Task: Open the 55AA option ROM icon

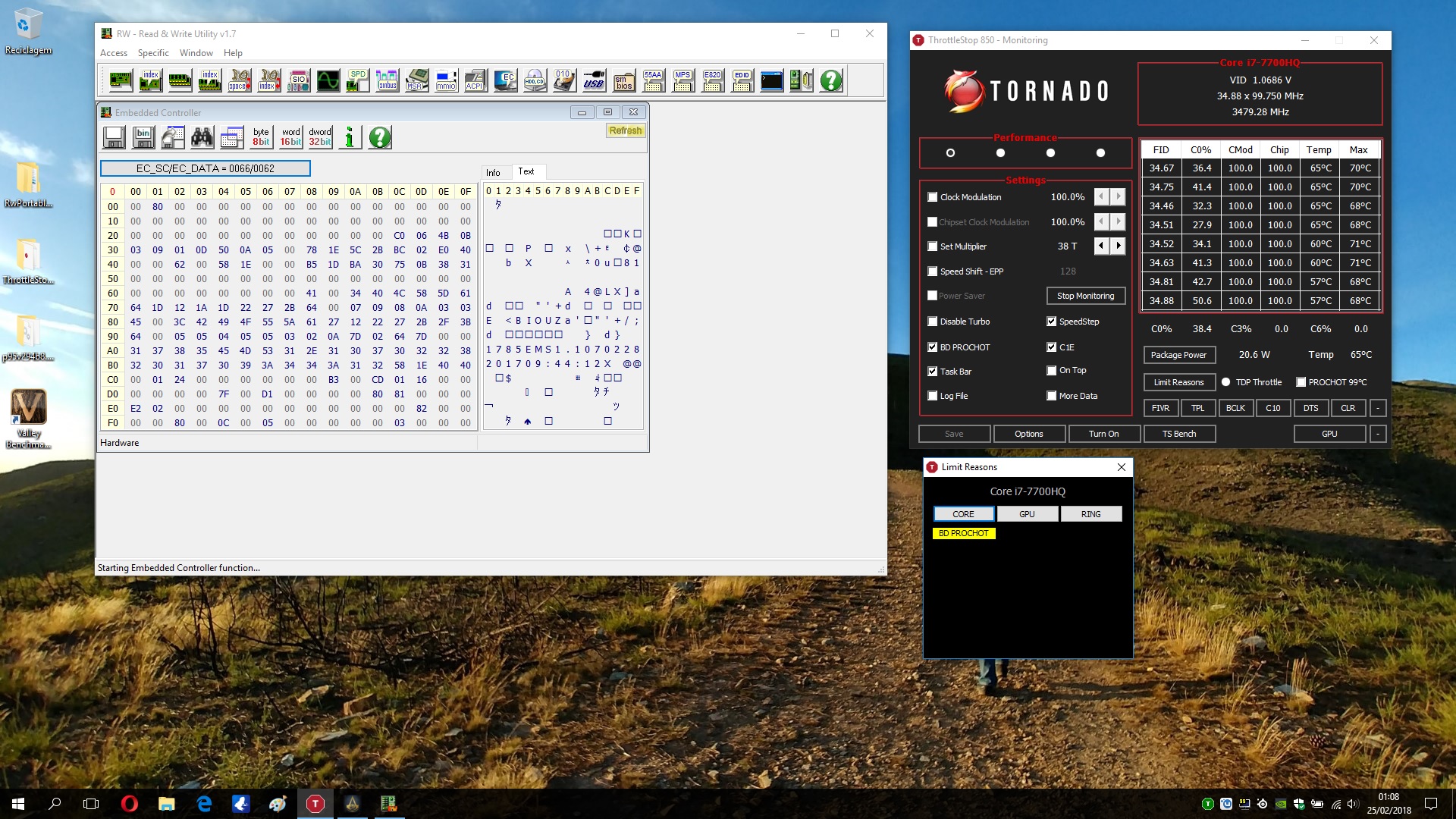Action: 653,80
